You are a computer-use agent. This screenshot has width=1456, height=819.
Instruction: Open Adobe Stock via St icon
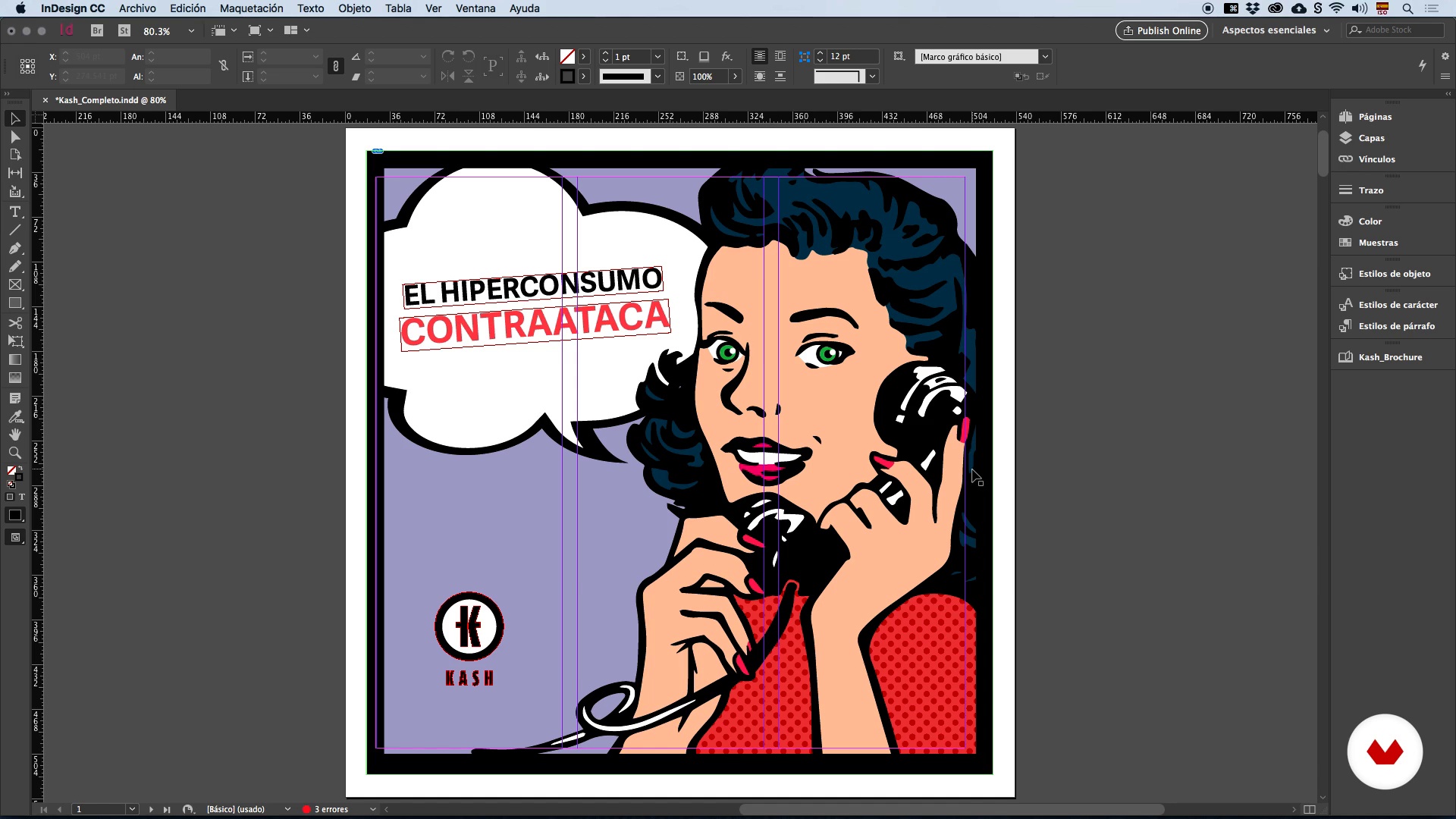point(124,30)
